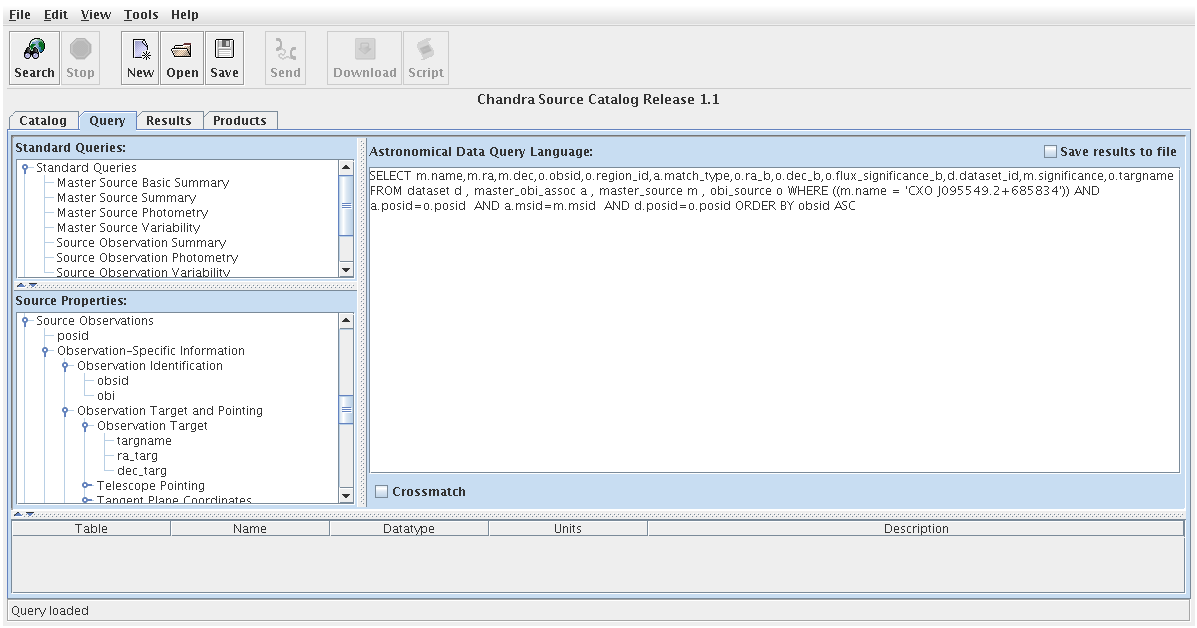1197x628 pixels.
Task: Toggle the Crossmatch checkbox
Action: (x=382, y=492)
